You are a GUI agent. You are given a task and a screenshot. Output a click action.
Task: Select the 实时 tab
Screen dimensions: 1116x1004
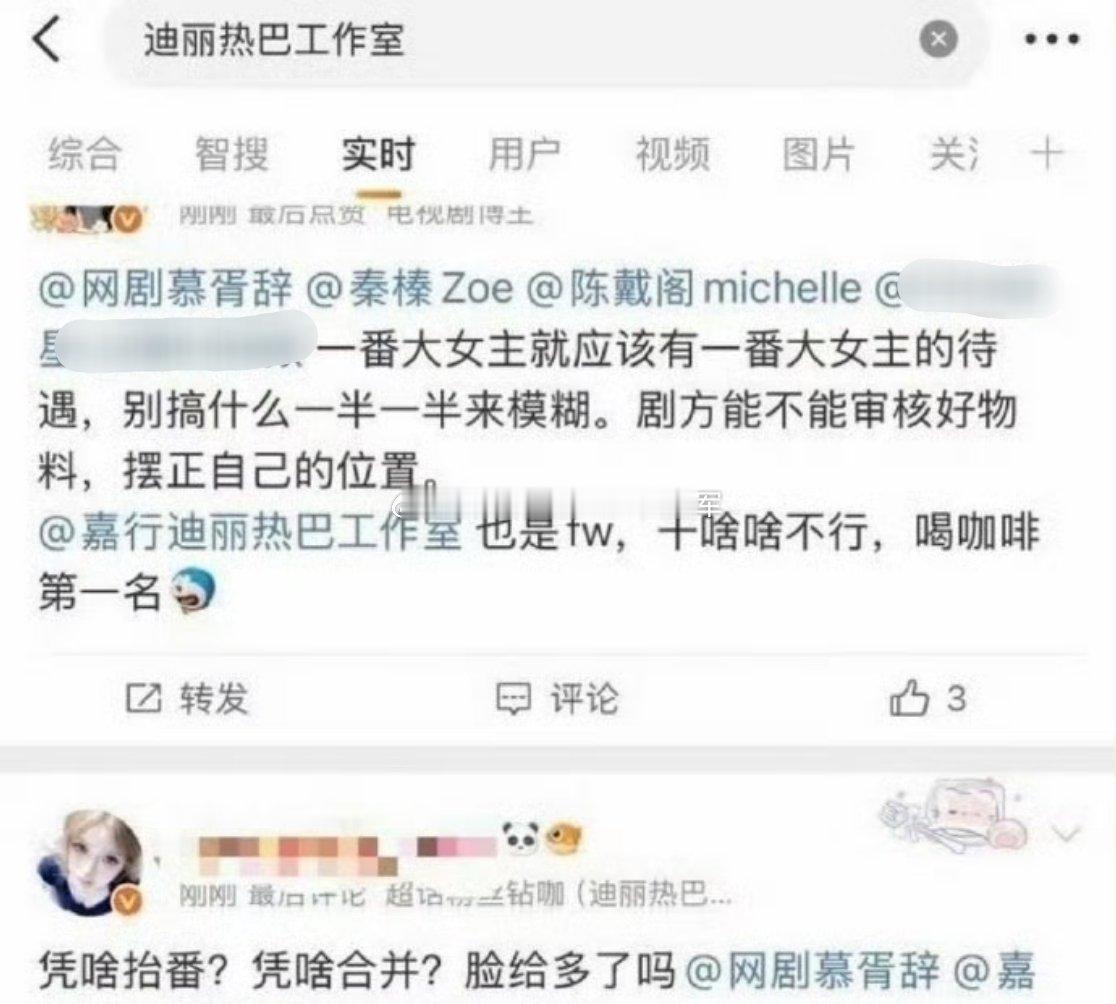378,154
